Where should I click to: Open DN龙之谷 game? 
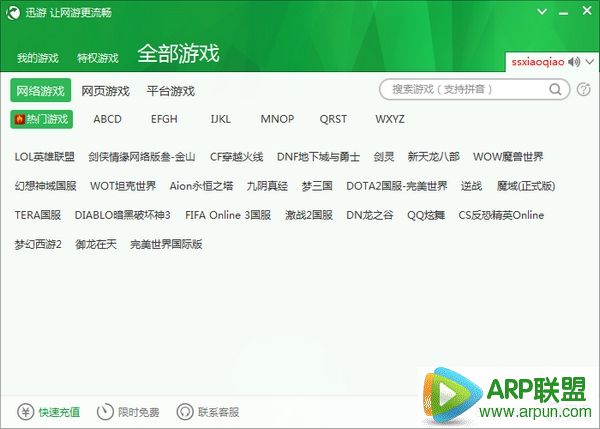pyautogui.click(x=370, y=215)
